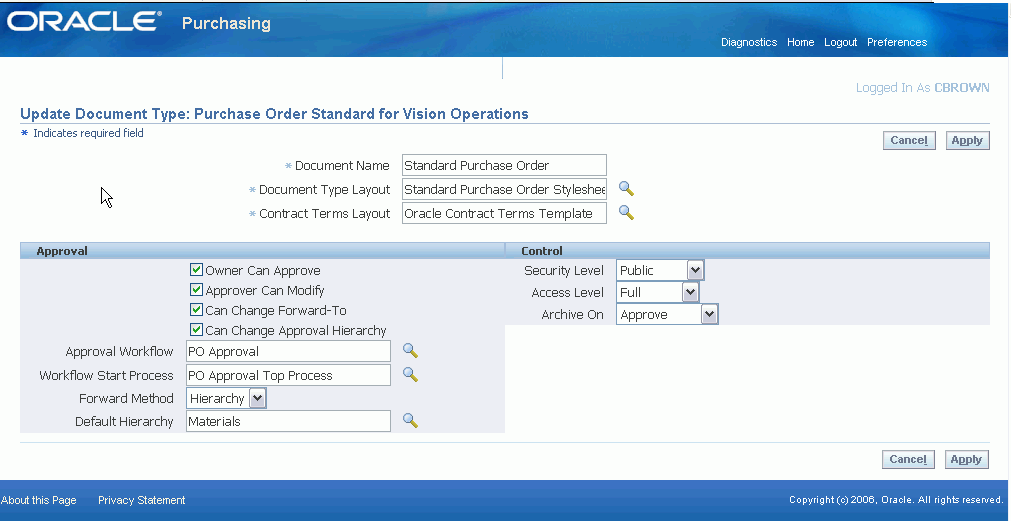Open the Forward Method dropdown

click(226, 398)
